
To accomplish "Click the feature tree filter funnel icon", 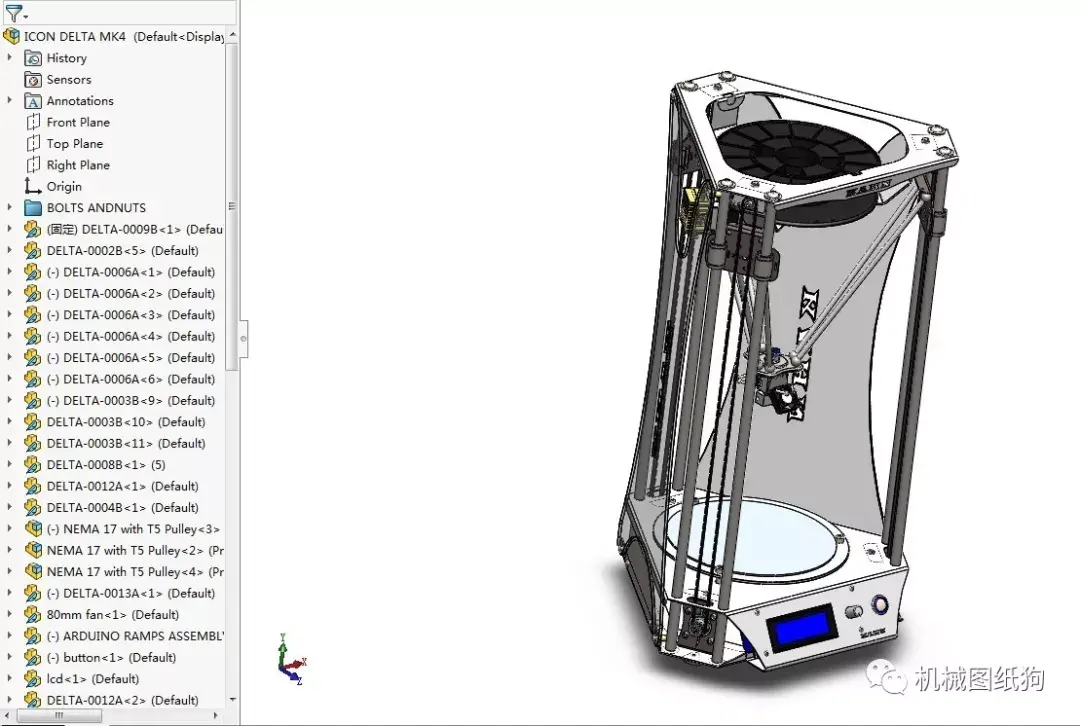I will 12,12.
